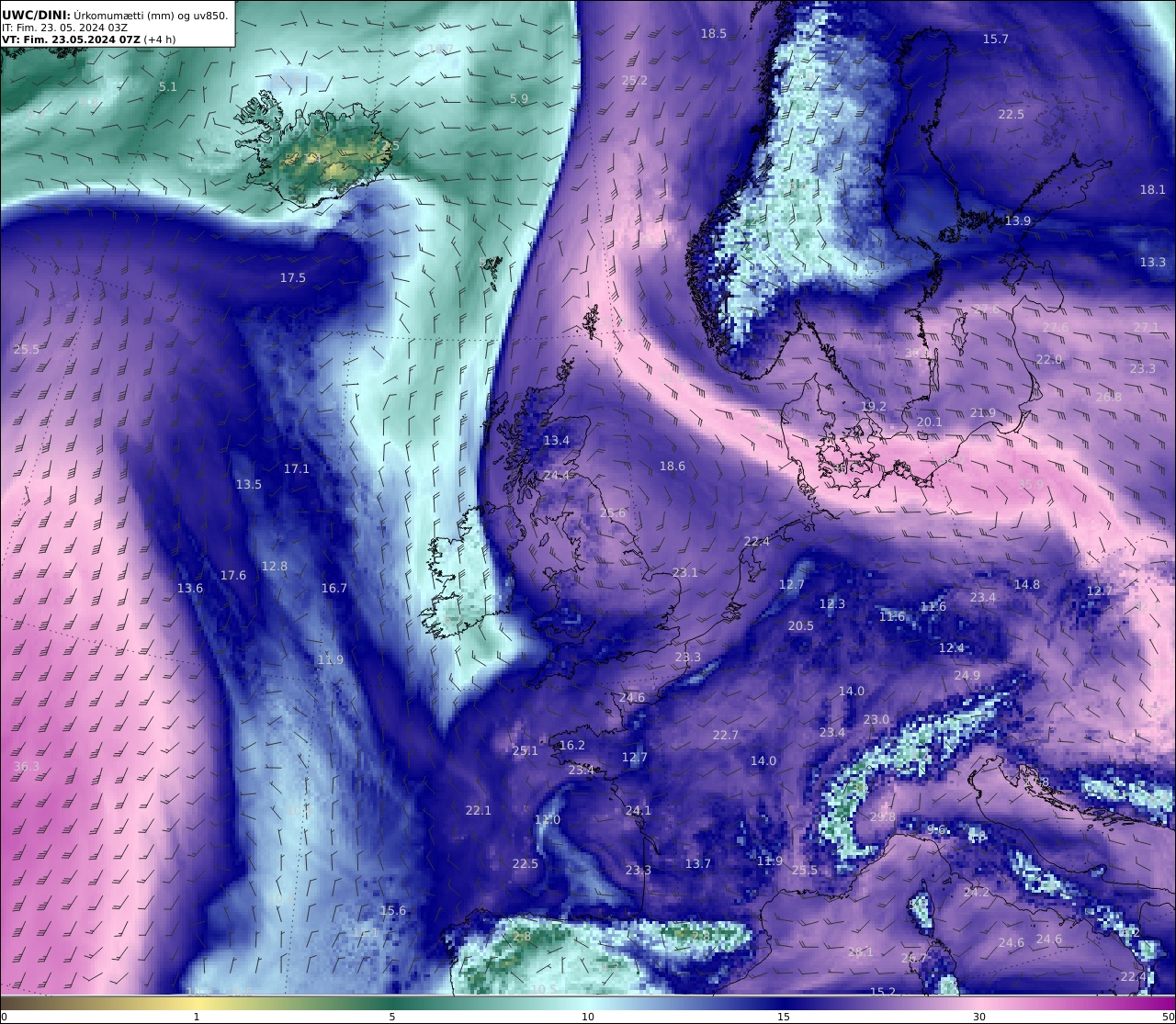Click the 22.1 value label

coord(479,810)
